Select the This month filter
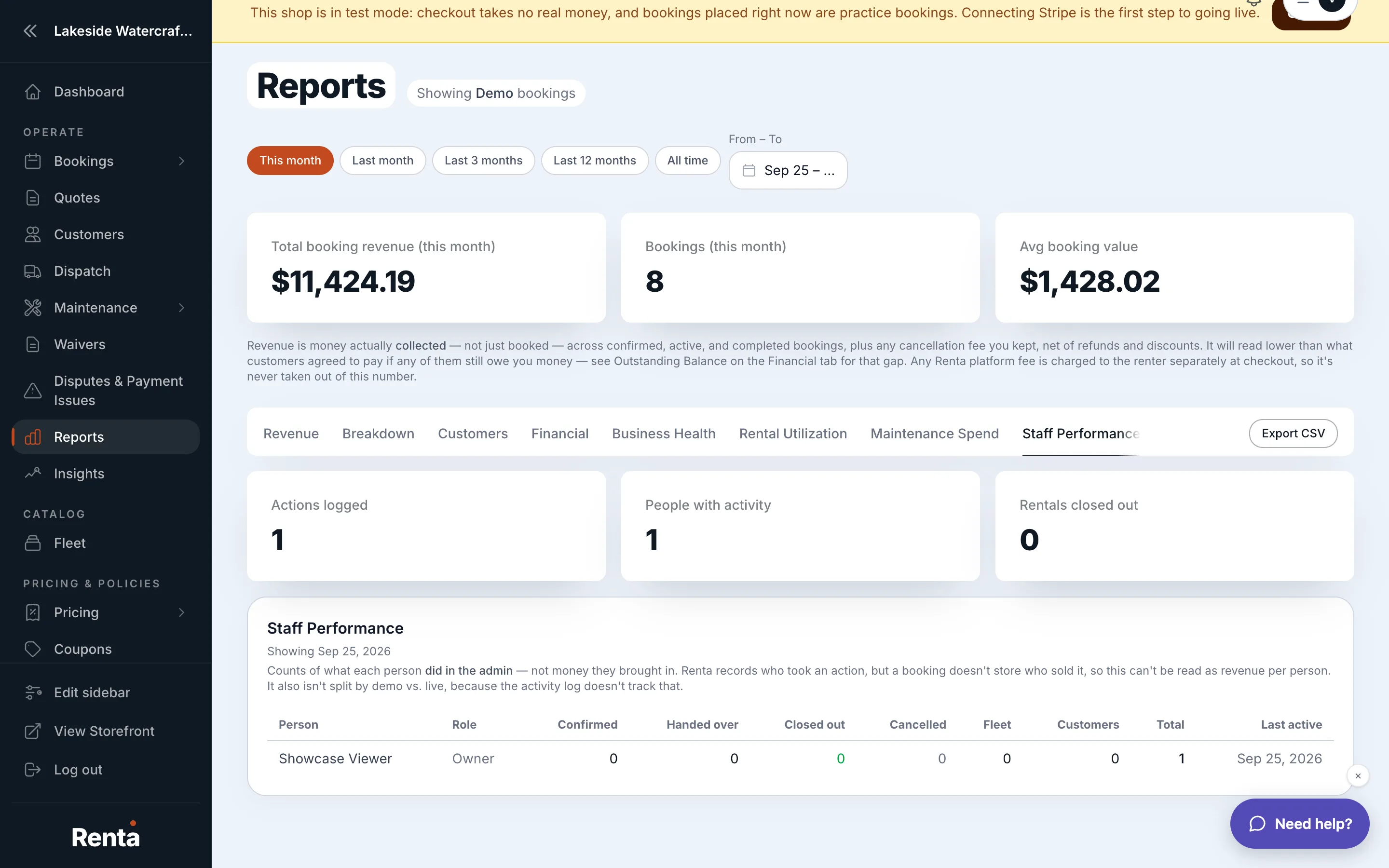The width and height of the screenshot is (1389, 868). point(290,161)
